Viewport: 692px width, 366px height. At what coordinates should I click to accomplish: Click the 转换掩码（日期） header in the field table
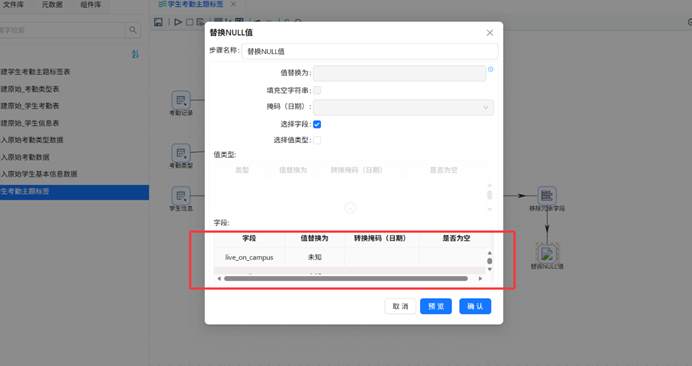coord(380,238)
